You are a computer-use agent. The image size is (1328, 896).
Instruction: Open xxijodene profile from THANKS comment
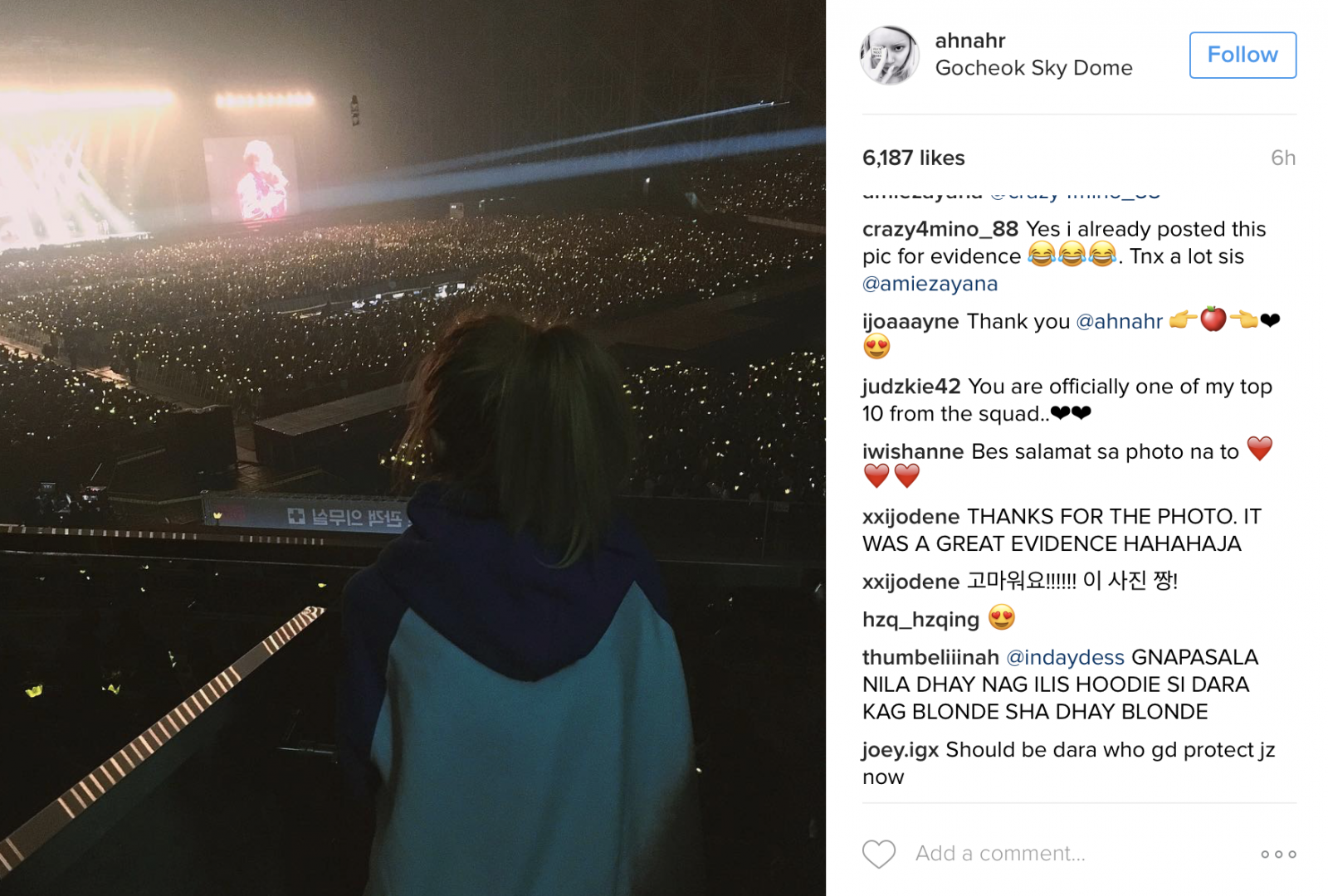(x=911, y=517)
